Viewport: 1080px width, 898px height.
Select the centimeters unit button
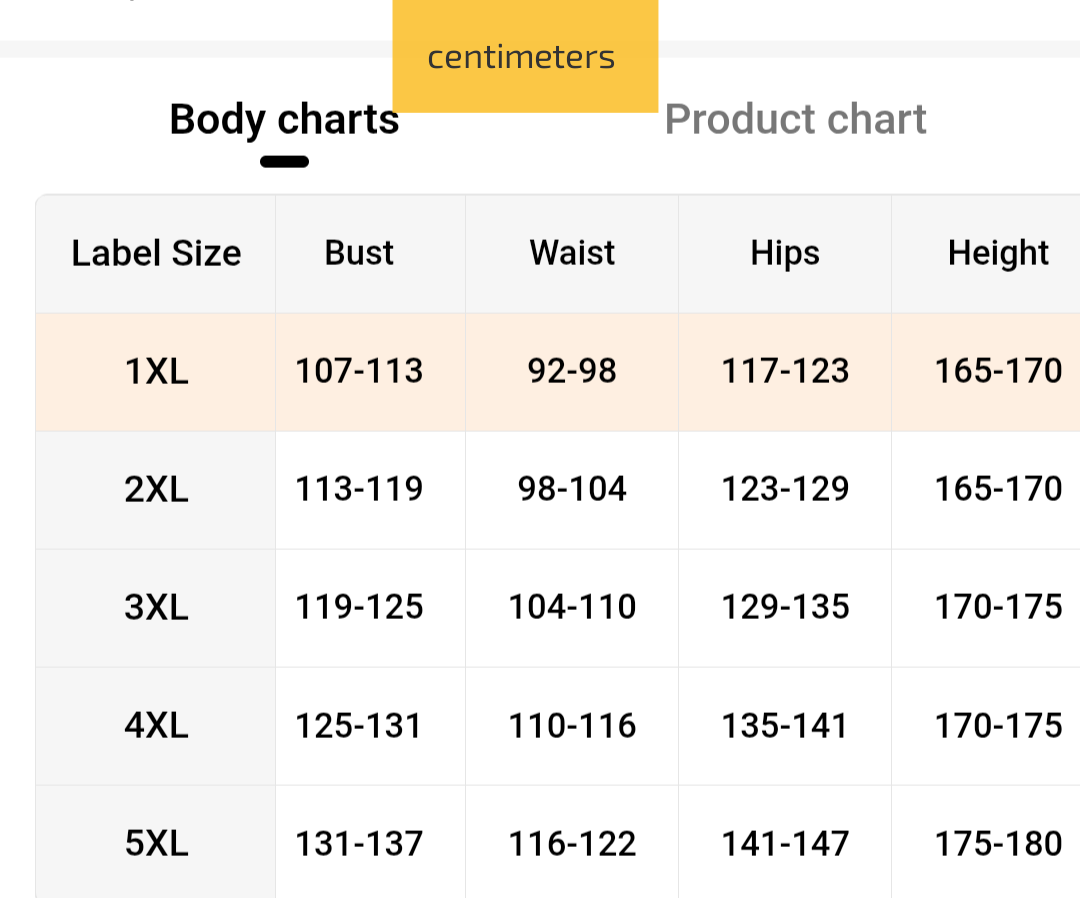pyautogui.click(x=522, y=57)
